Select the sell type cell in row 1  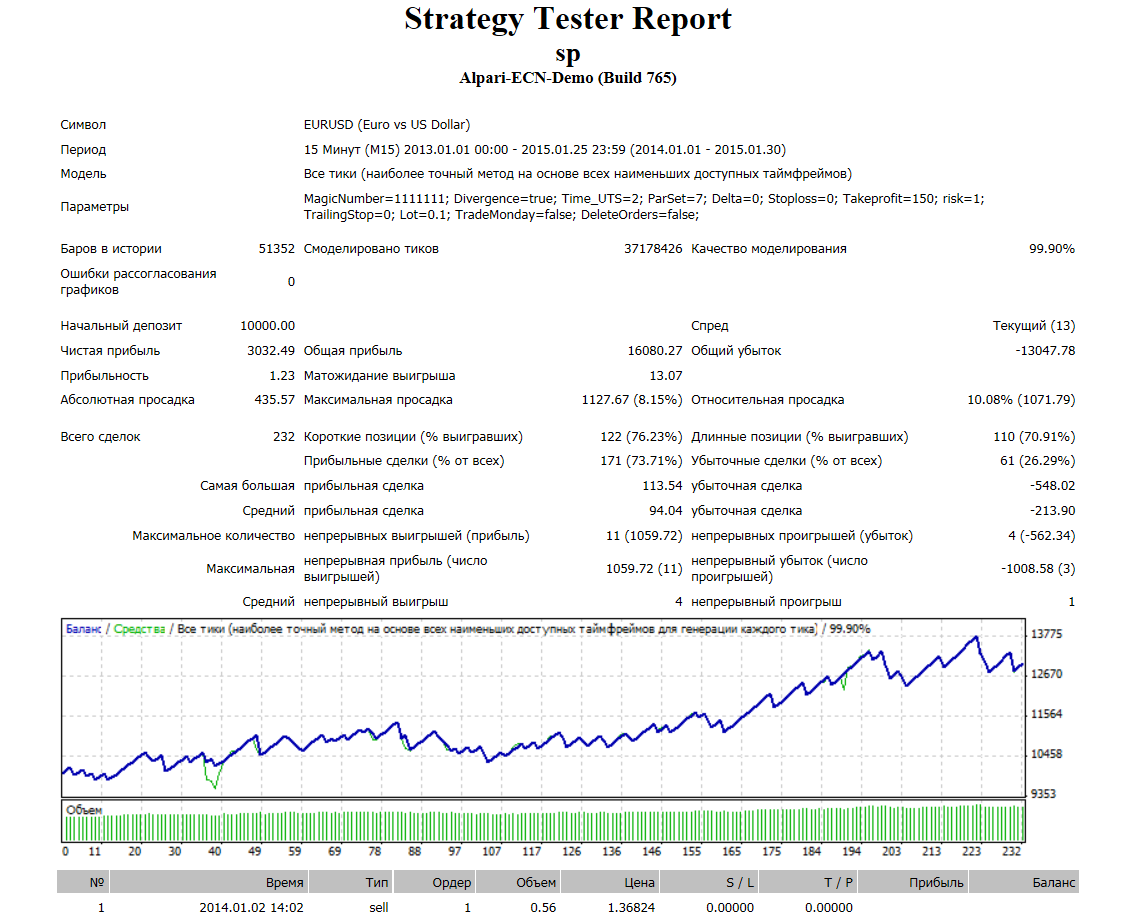point(379,908)
